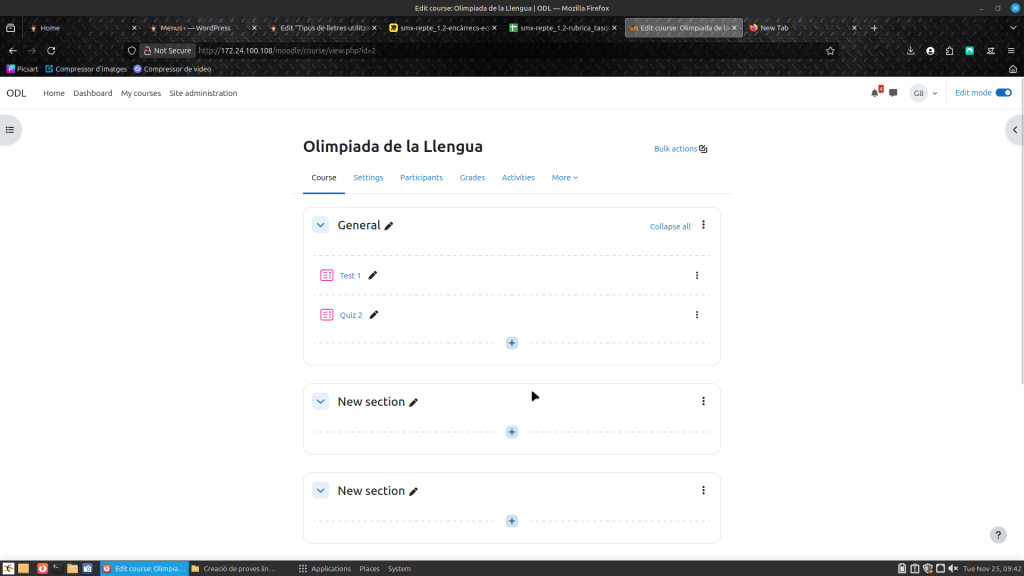Turn off the Edit mode switch
This screenshot has width=1024, height=576.
1003,93
